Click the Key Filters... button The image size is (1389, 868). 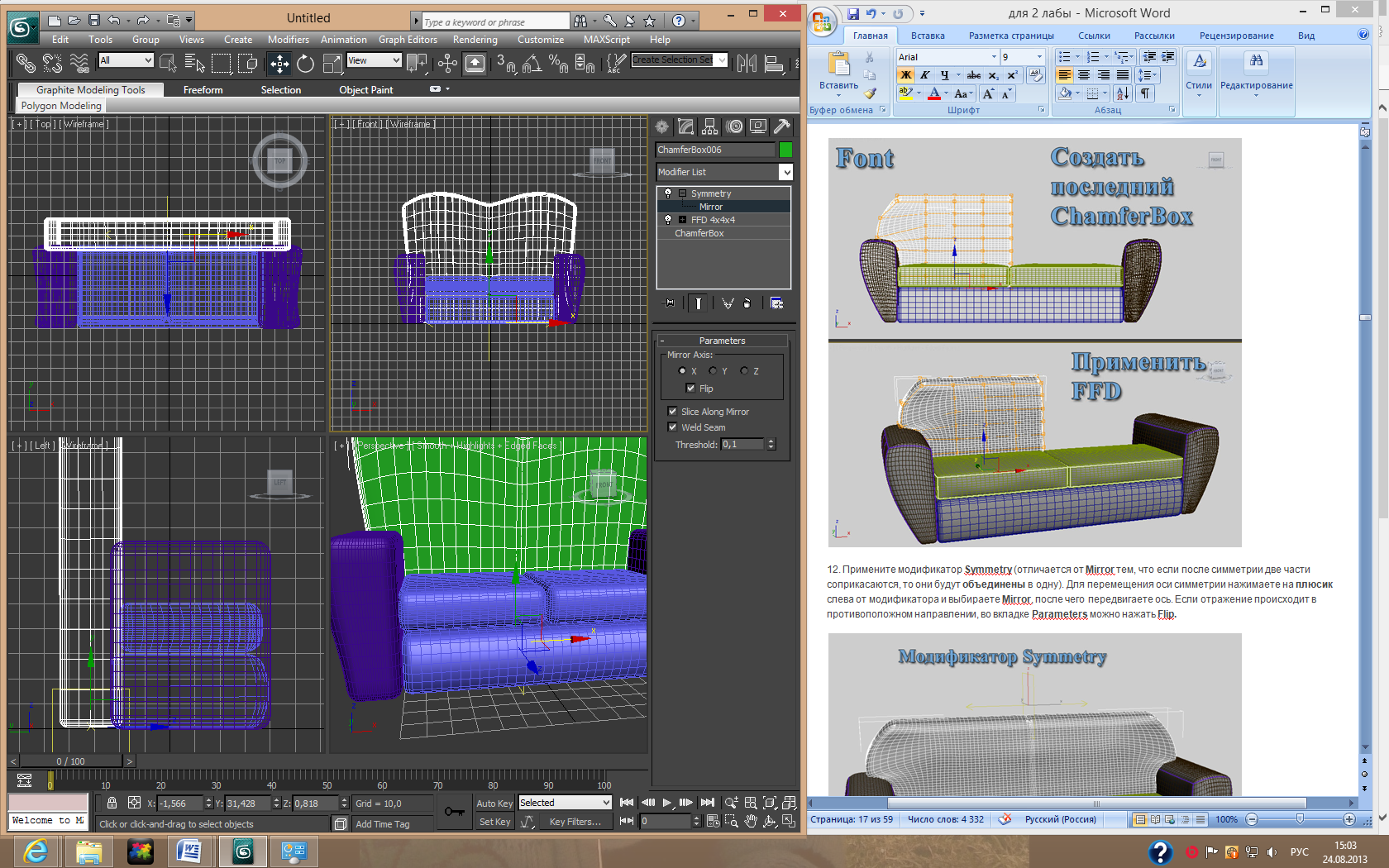[x=575, y=821]
